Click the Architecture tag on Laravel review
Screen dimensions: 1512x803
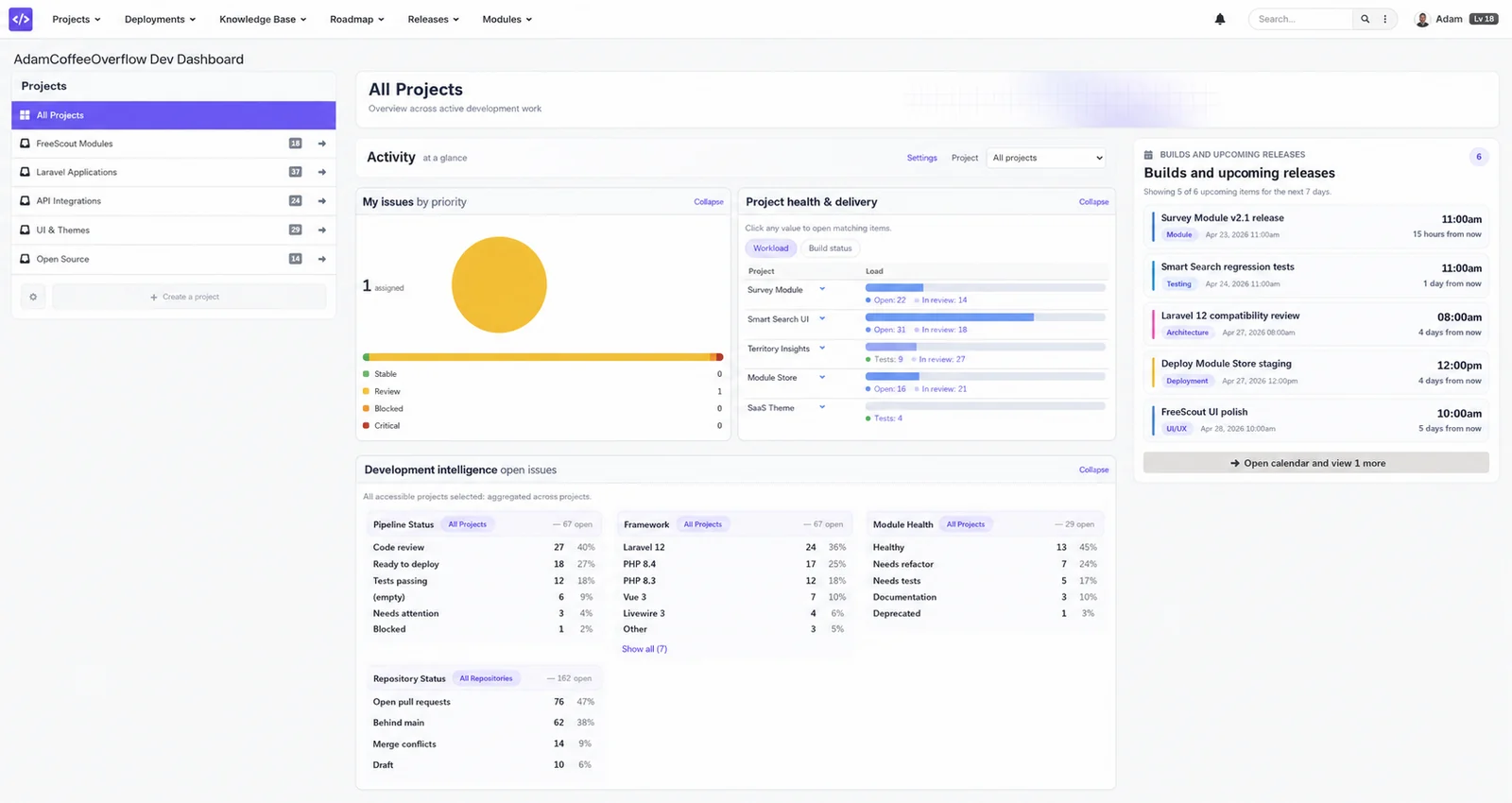point(1187,333)
